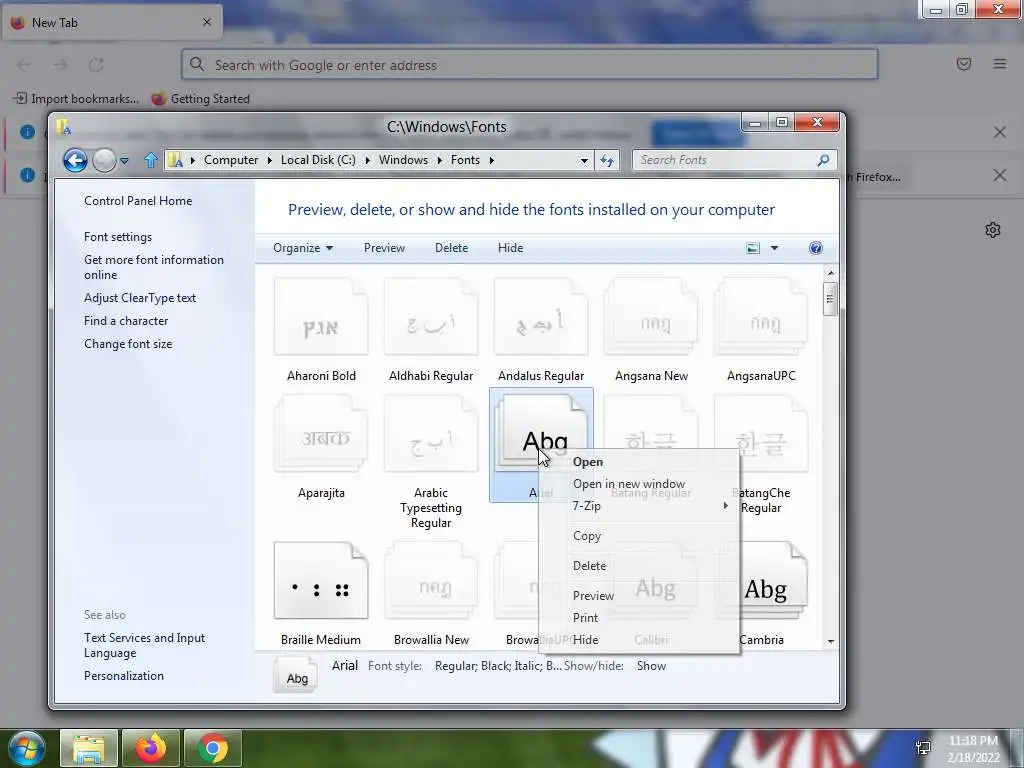Click the scrollbar up arrow in font list
The image size is (1024, 768).
coord(831,273)
